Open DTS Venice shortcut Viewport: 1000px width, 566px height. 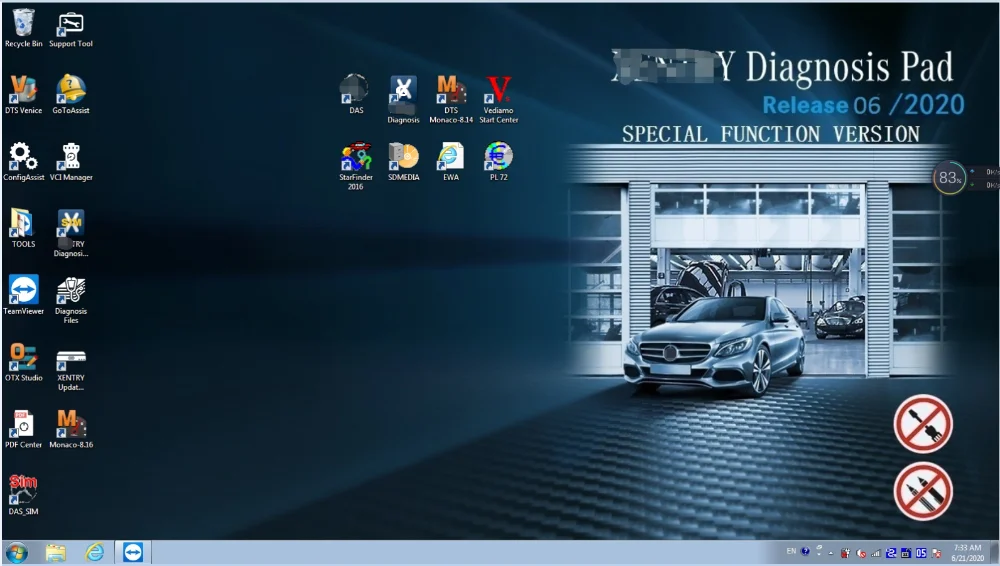tap(24, 94)
